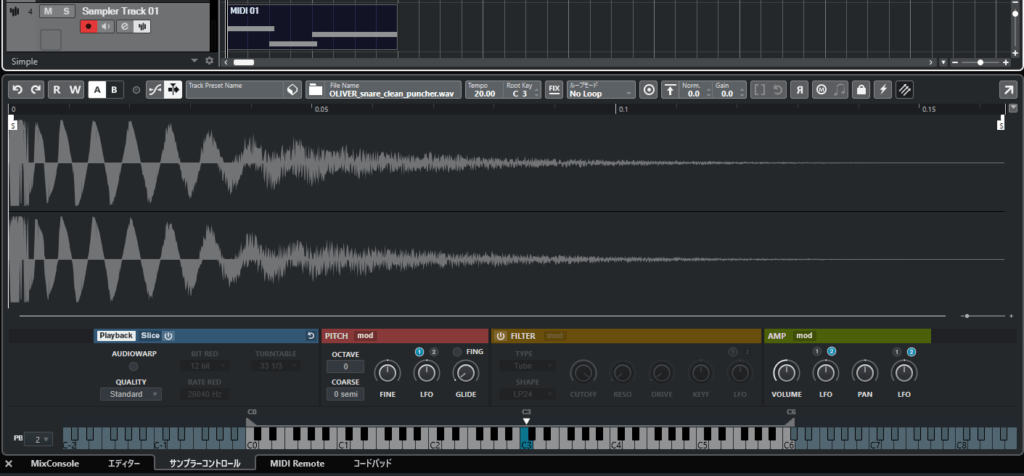Screen dimensions: 1024x476
Task: Click the undo arrow in sampler toolbar
Action: pos(18,89)
